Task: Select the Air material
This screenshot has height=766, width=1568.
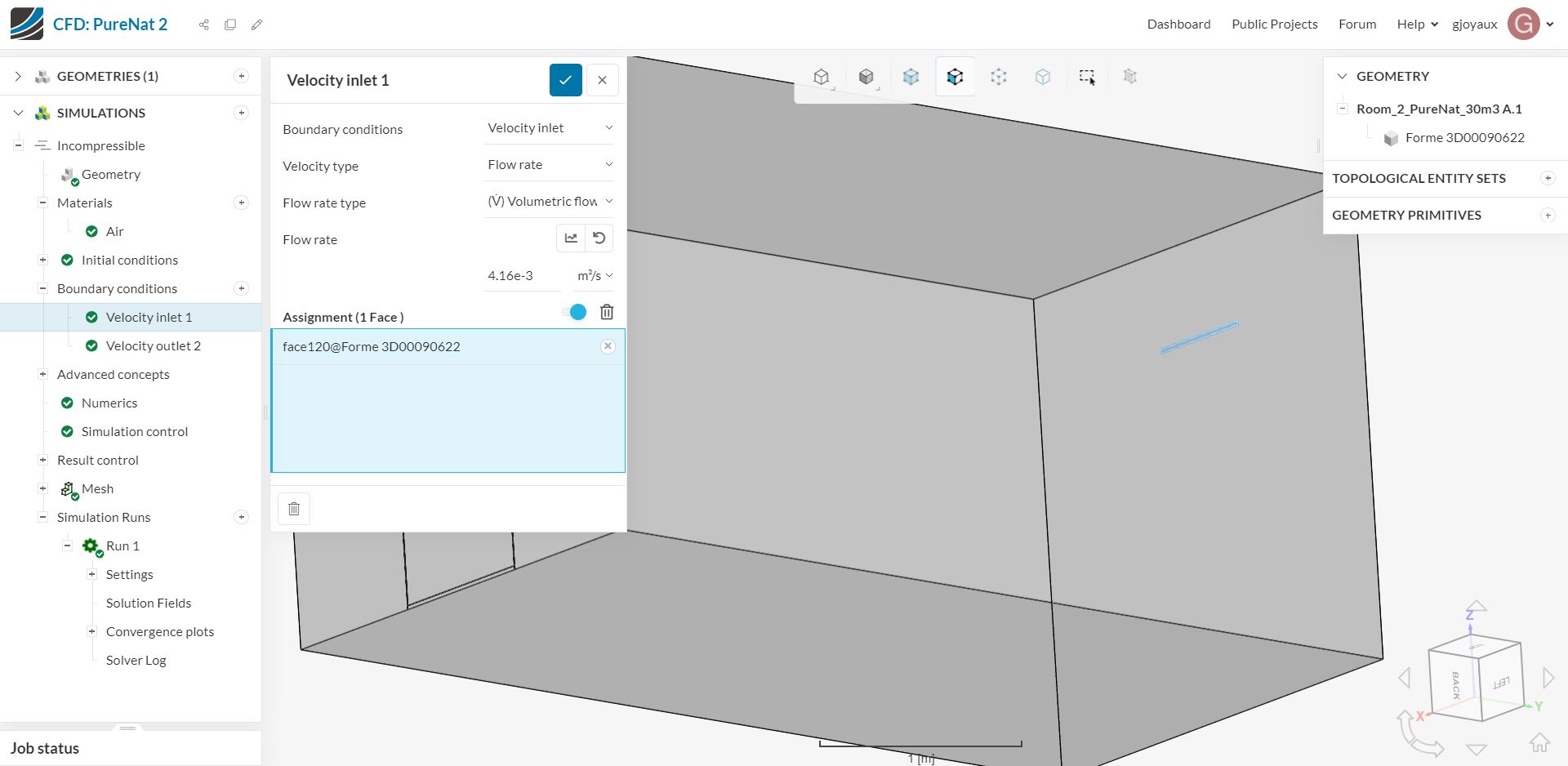Action: pyautogui.click(x=115, y=231)
